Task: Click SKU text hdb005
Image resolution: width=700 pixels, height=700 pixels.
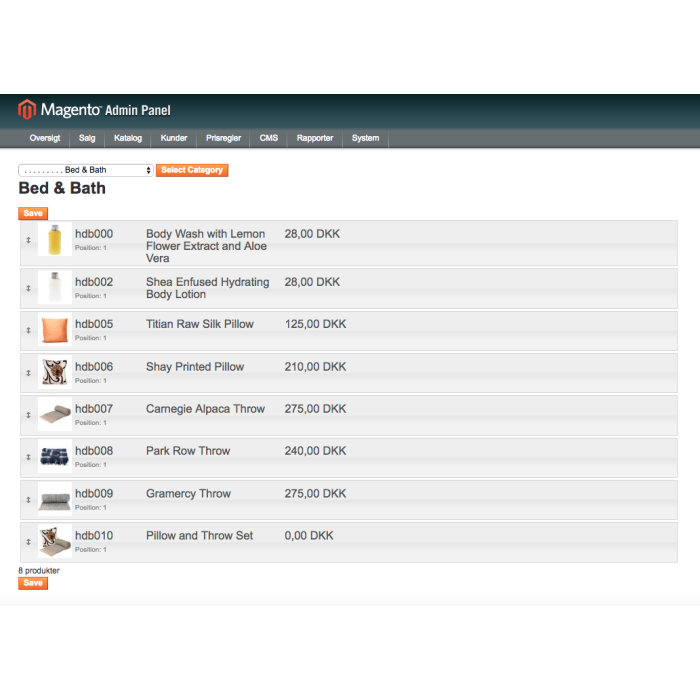Action: coord(94,324)
